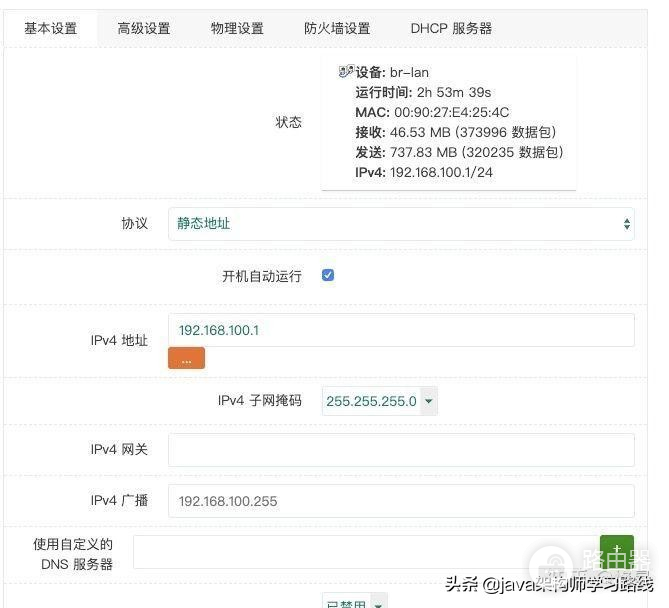Click the green add DNS server button
Viewport: 669px width, 608px height.
tap(616, 552)
